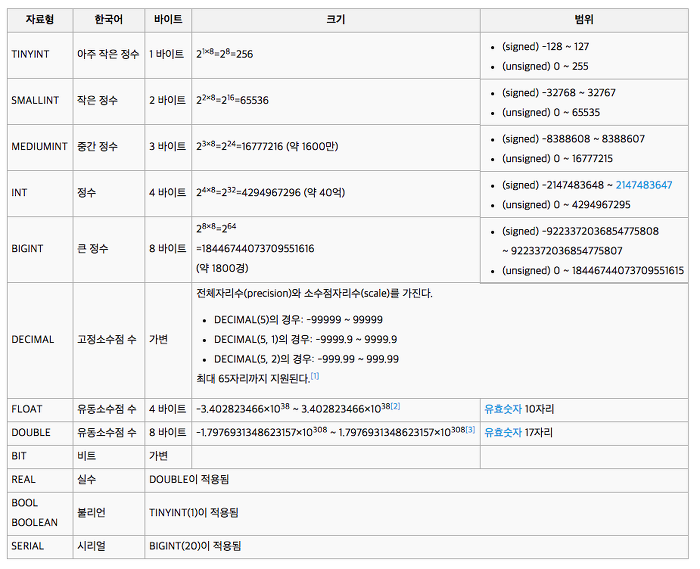Select the BIT cell
This screenshot has height=569, width=700.
pos(40,456)
